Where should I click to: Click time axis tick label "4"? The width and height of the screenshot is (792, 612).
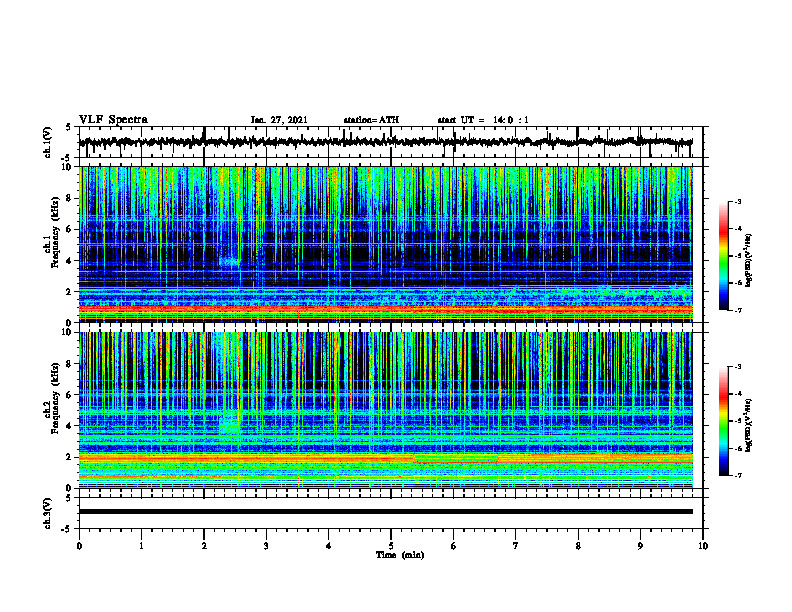[x=329, y=546]
